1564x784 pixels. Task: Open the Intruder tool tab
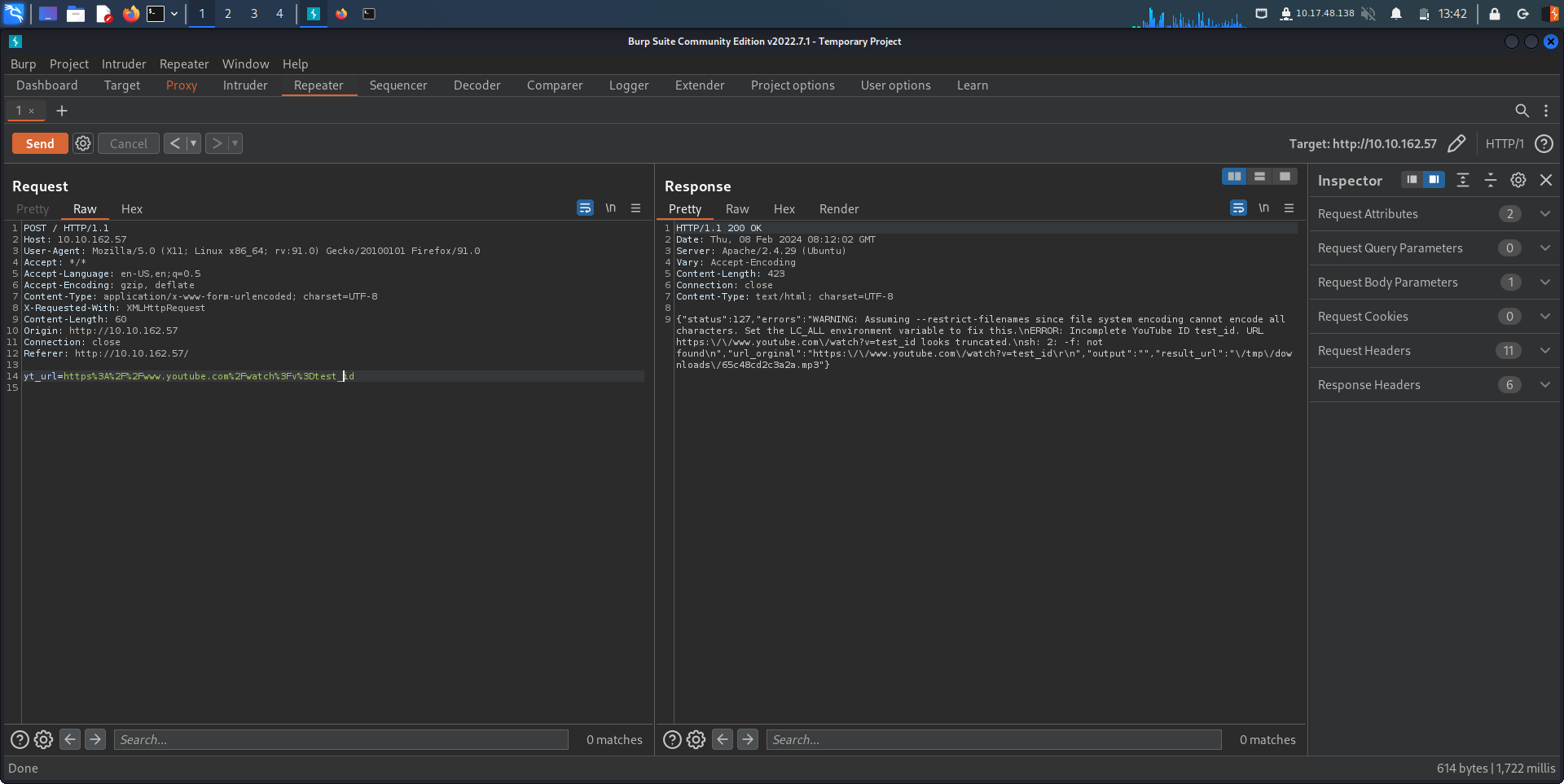click(x=245, y=85)
